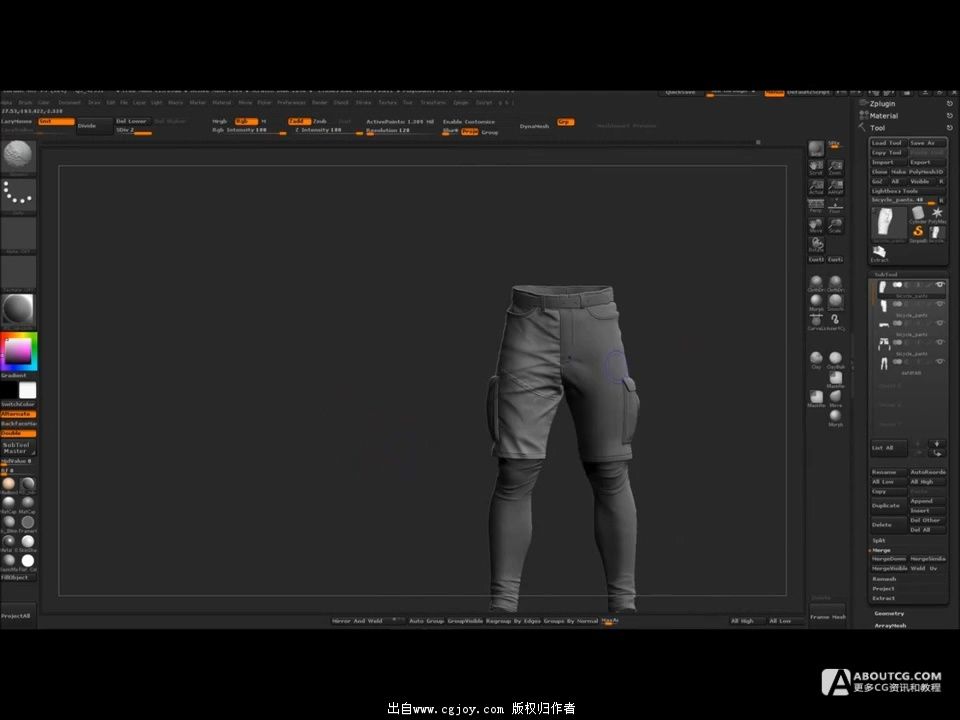960x720 pixels.
Task: Toggle the Double button
Action: (x=18, y=433)
